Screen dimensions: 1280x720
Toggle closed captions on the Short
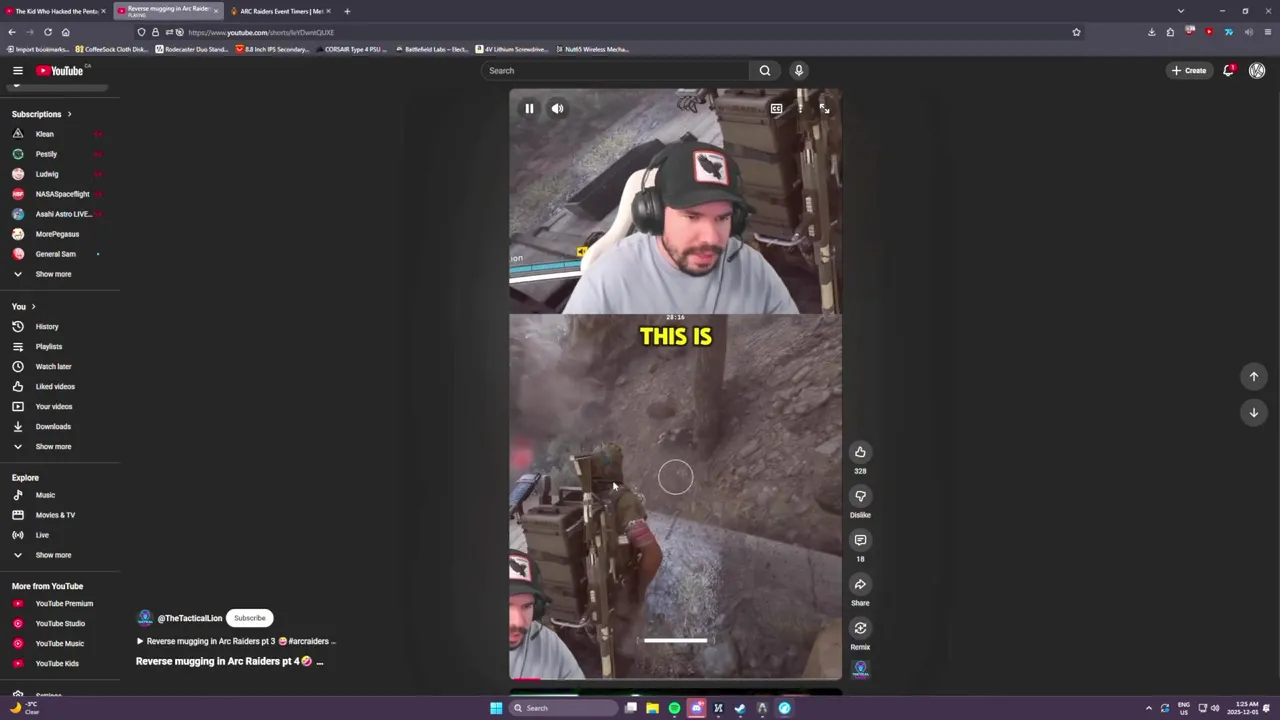pos(776,108)
